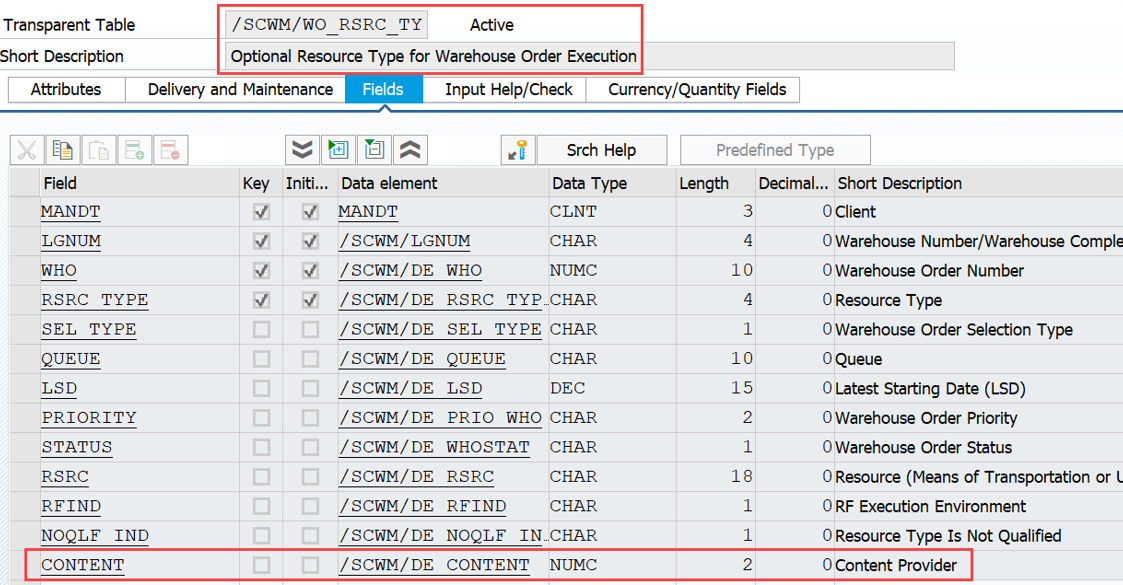Click 'RF Execution Environment' description
Viewport: 1123px width, 585px height.
[x=930, y=506]
